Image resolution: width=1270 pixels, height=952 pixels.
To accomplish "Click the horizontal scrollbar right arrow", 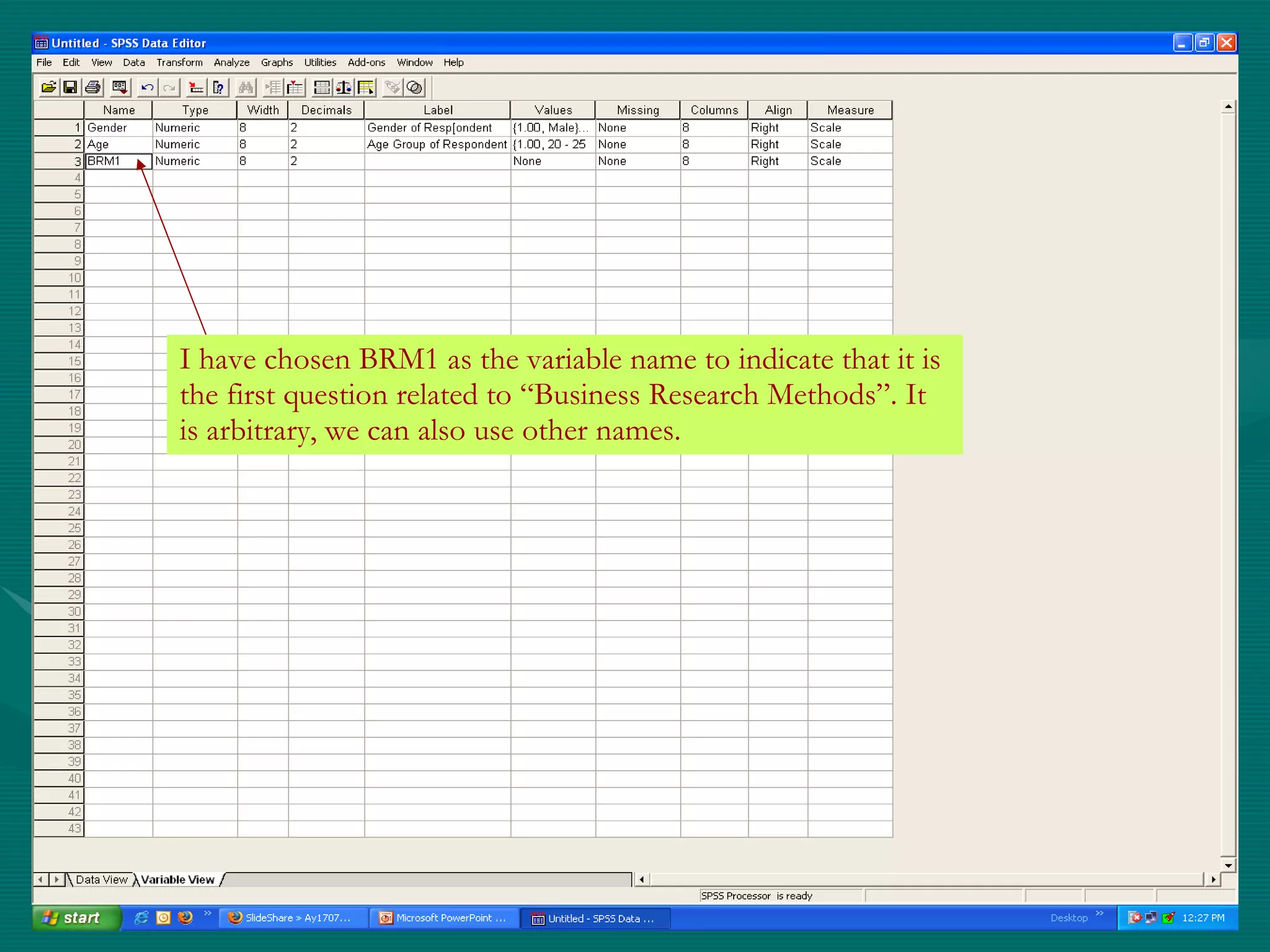I will [1213, 879].
